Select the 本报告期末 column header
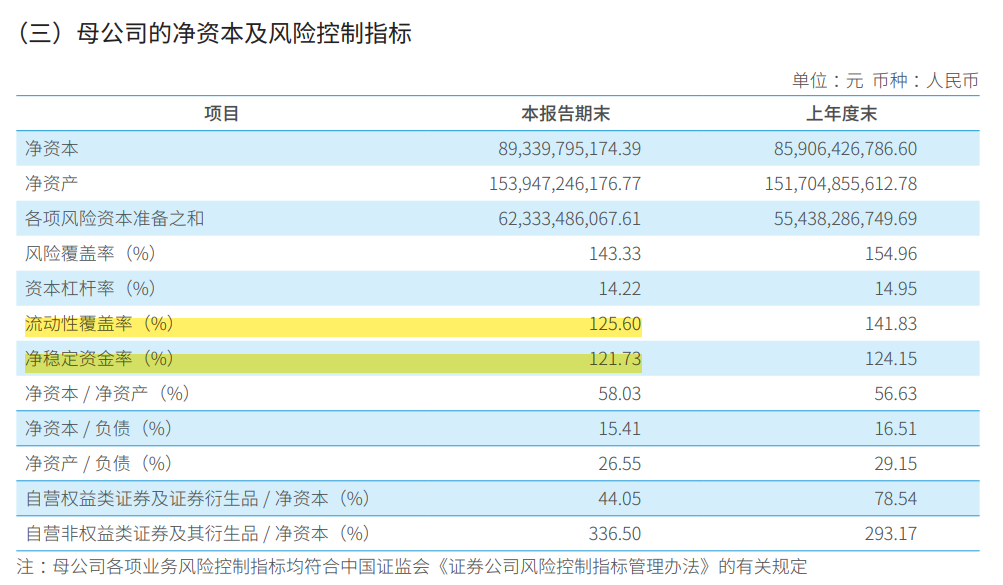The width and height of the screenshot is (1003, 585). (x=565, y=114)
